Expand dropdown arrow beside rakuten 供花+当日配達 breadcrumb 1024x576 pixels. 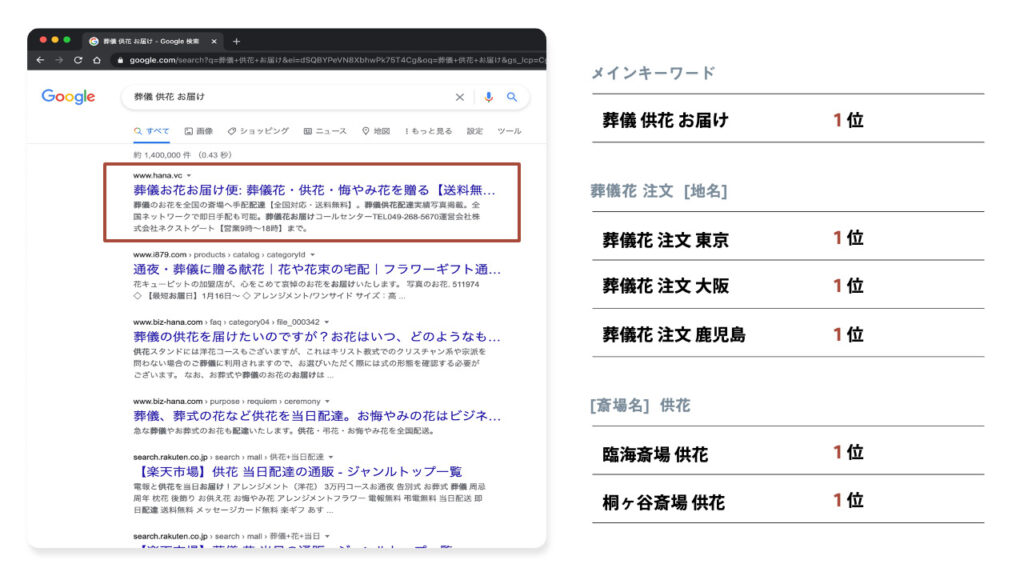330,457
